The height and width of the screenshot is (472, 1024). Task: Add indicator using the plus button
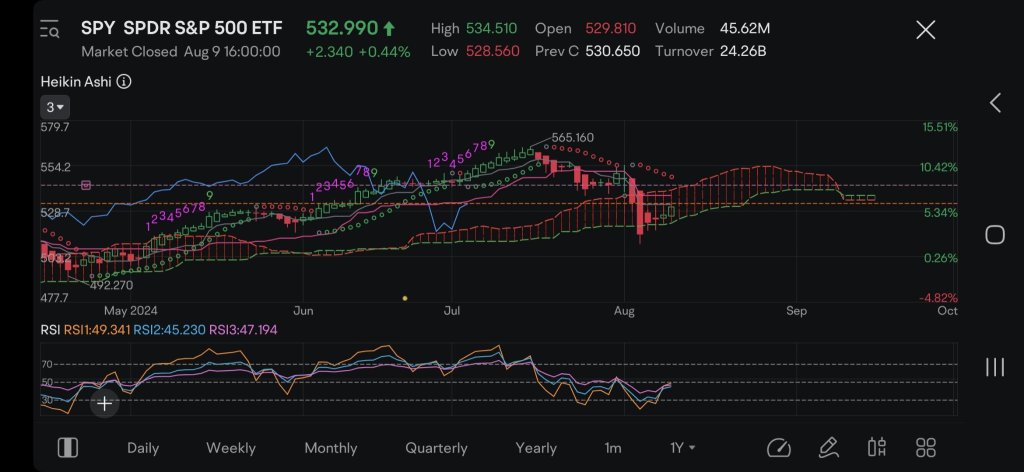104,403
